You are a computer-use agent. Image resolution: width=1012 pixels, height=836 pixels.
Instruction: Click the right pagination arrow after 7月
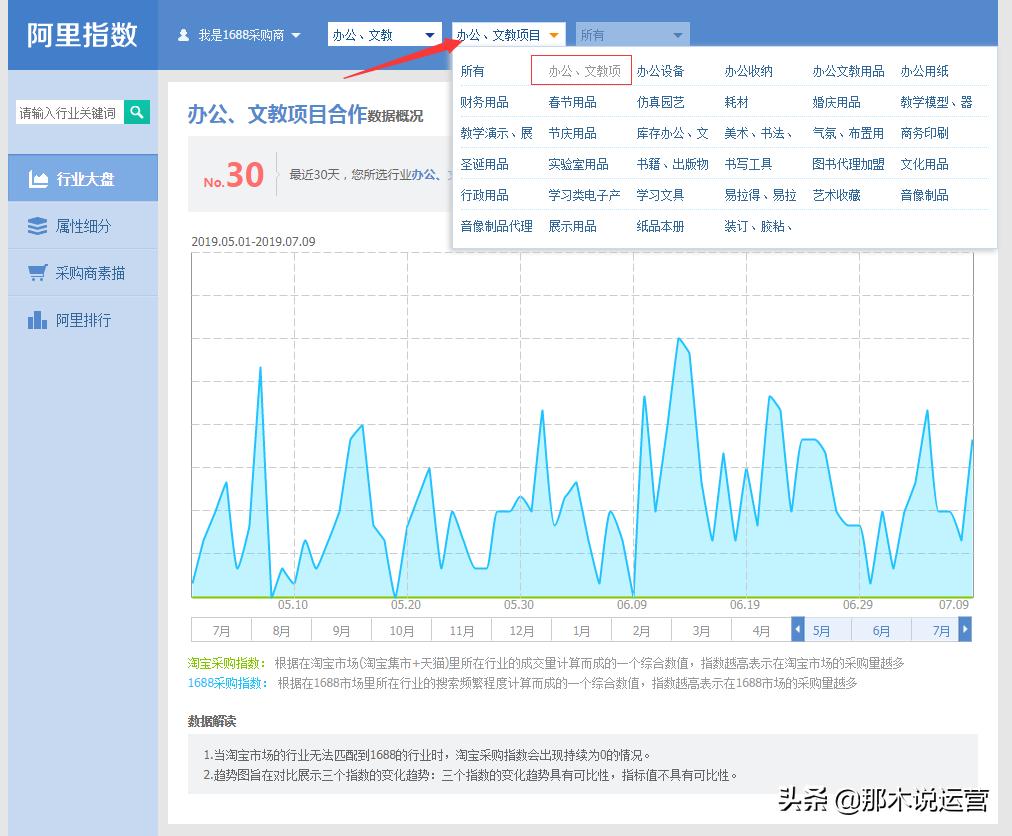(x=963, y=630)
